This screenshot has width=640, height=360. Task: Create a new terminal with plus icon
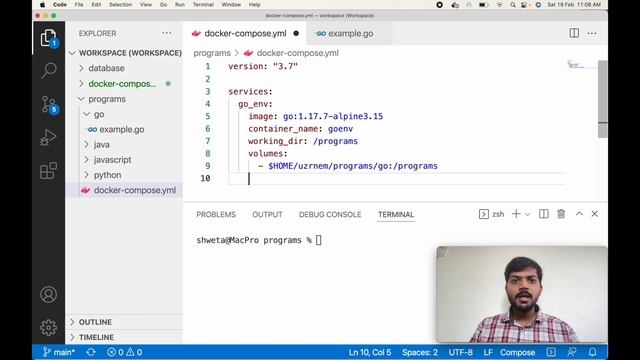pos(516,214)
